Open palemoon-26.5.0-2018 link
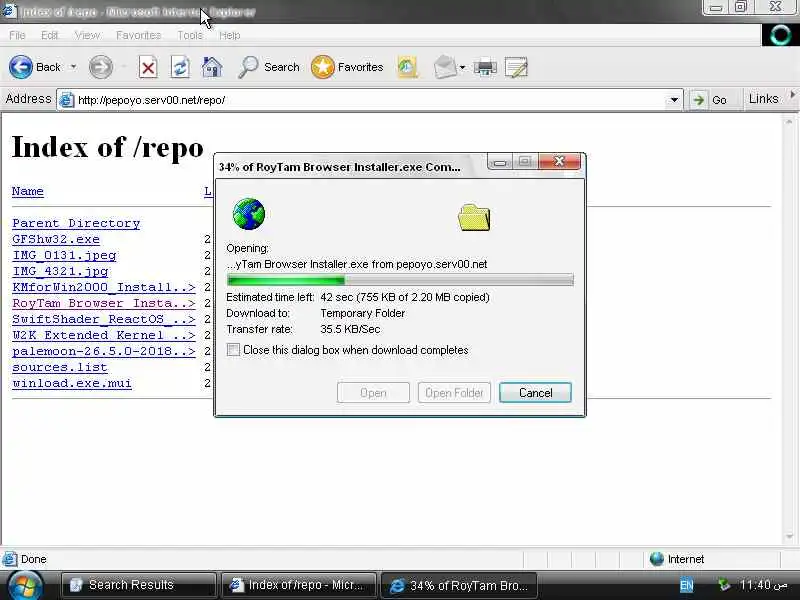 point(104,351)
